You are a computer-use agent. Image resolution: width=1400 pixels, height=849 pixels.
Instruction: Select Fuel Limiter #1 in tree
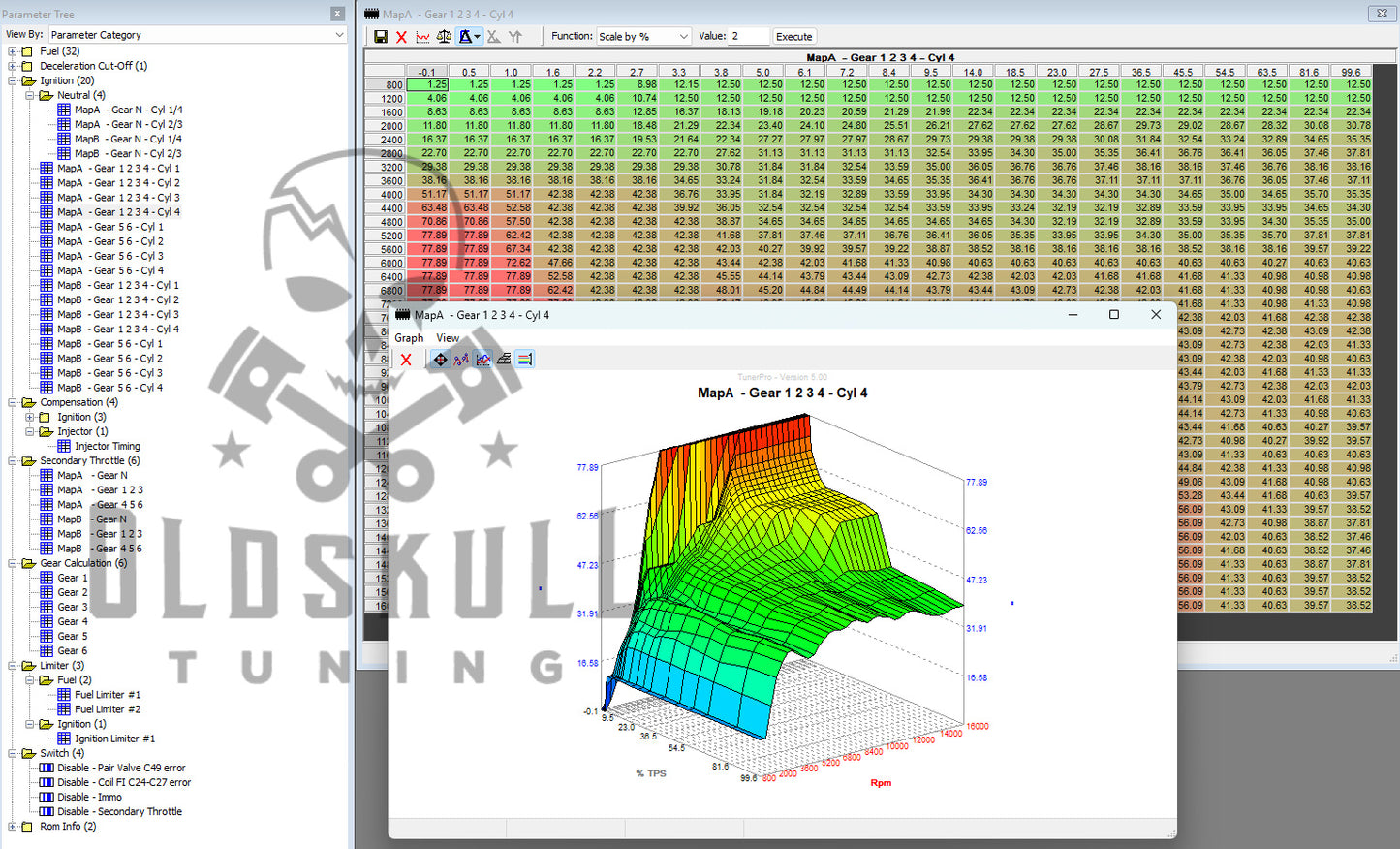108,695
